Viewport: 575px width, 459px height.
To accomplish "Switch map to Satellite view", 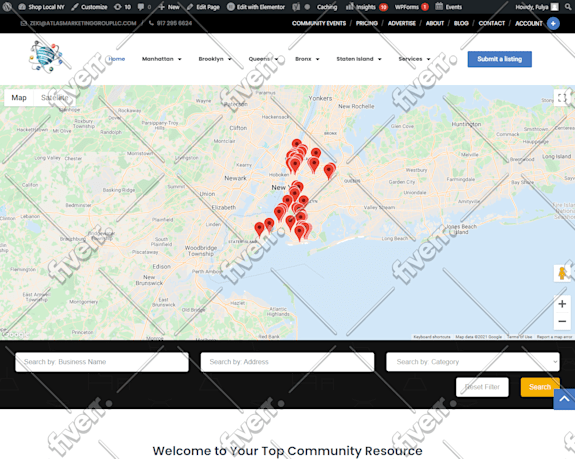I will click(x=55, y=98).
